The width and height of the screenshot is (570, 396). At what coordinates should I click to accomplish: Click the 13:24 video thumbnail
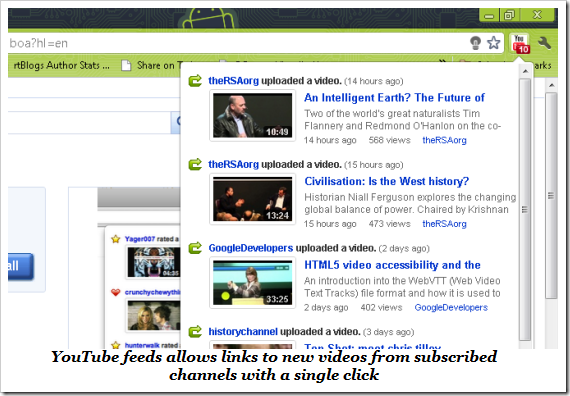(x=252, y=199)
